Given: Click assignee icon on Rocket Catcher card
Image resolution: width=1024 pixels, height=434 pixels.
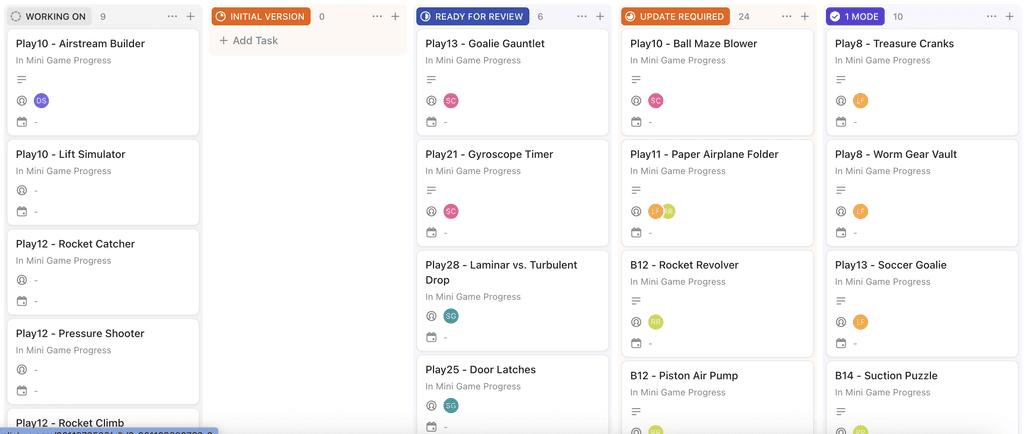Looking at the screenshot, I should [22, 280].
